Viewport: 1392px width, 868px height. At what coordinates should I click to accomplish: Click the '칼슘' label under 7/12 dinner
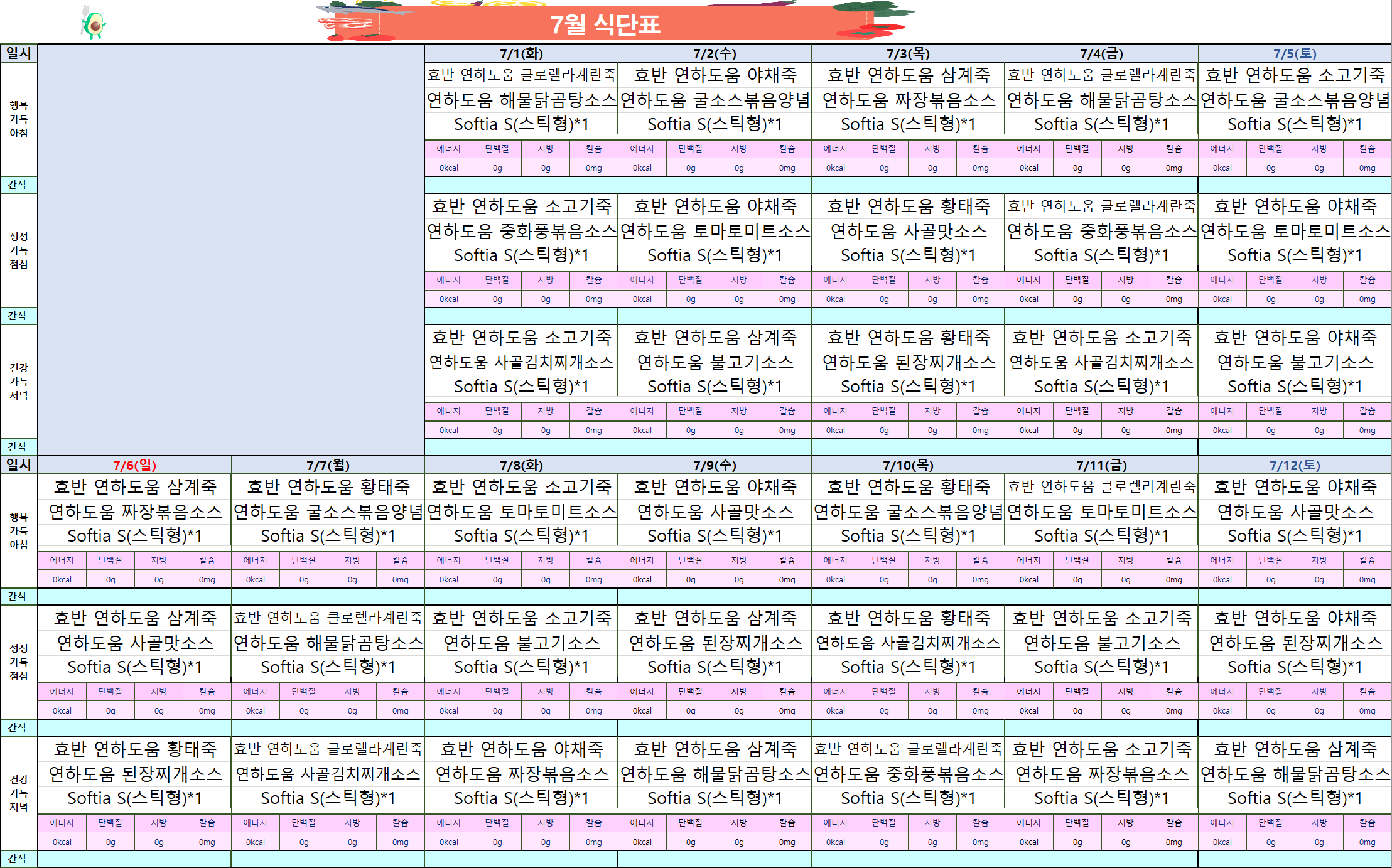[1367, 823]
